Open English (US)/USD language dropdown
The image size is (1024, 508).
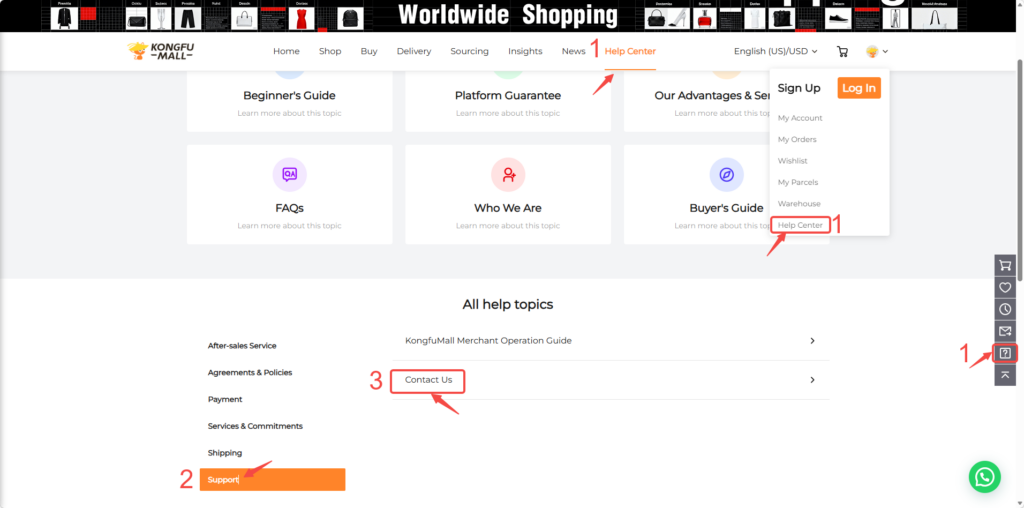[775, 52]
